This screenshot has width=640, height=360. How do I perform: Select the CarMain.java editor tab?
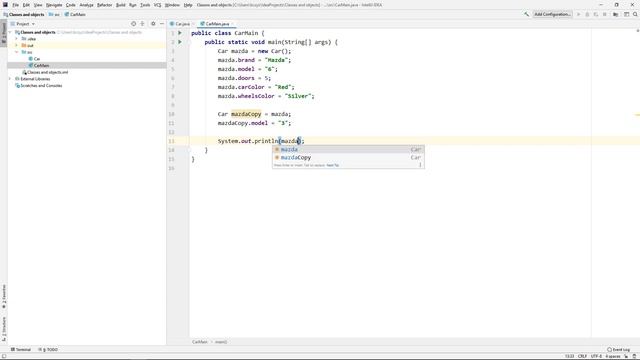tap(217, 24)
